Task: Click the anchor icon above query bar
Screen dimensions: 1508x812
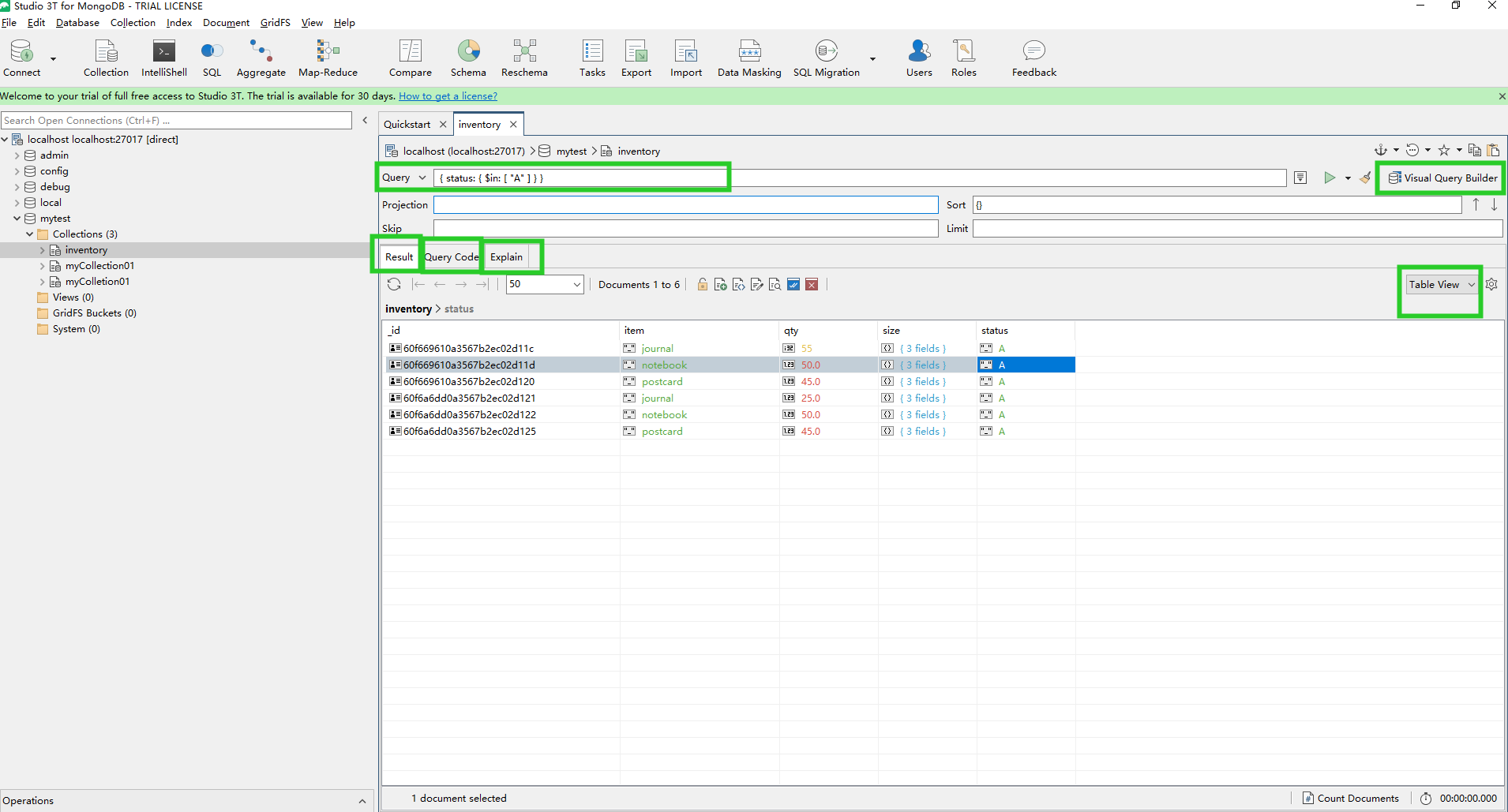Action: pos(1380,150)
